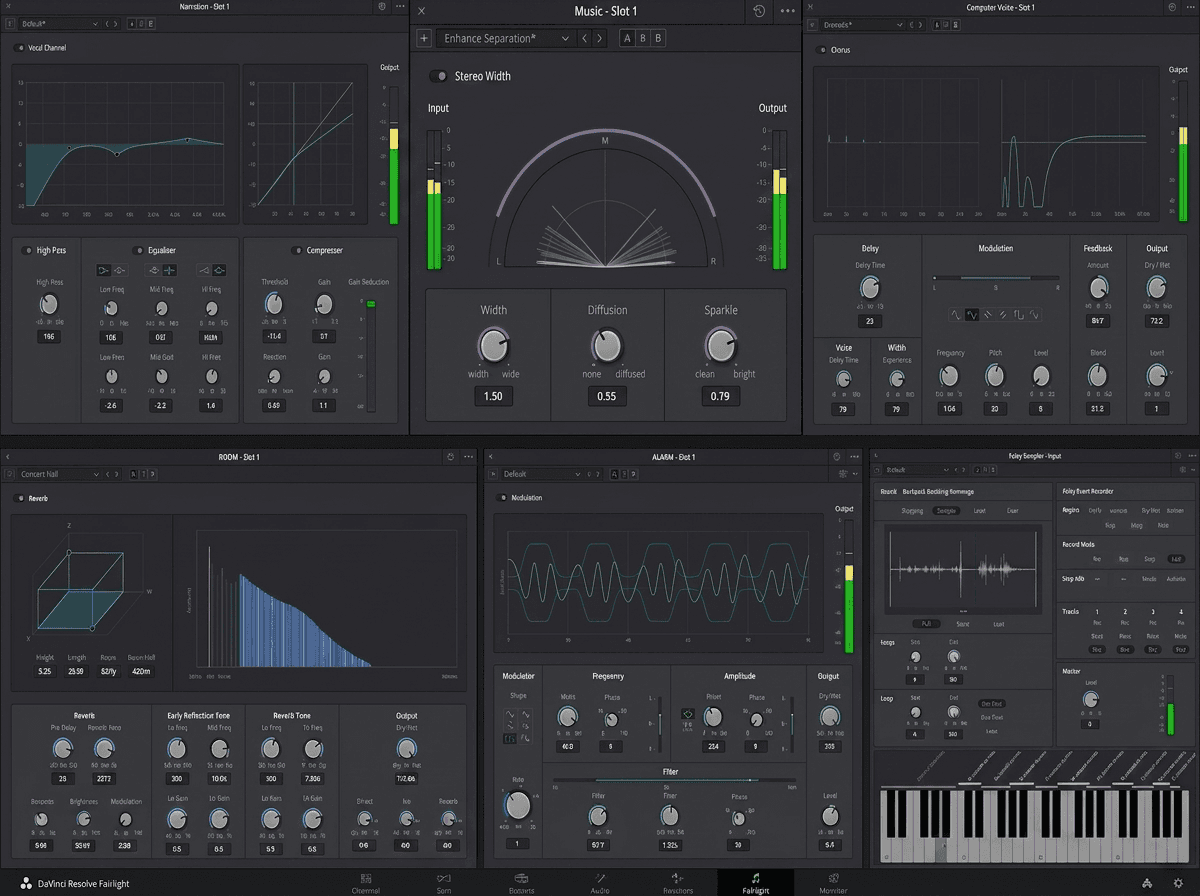Click reset icon in ALARM - Slot 1 title bar

pos(836,457)
